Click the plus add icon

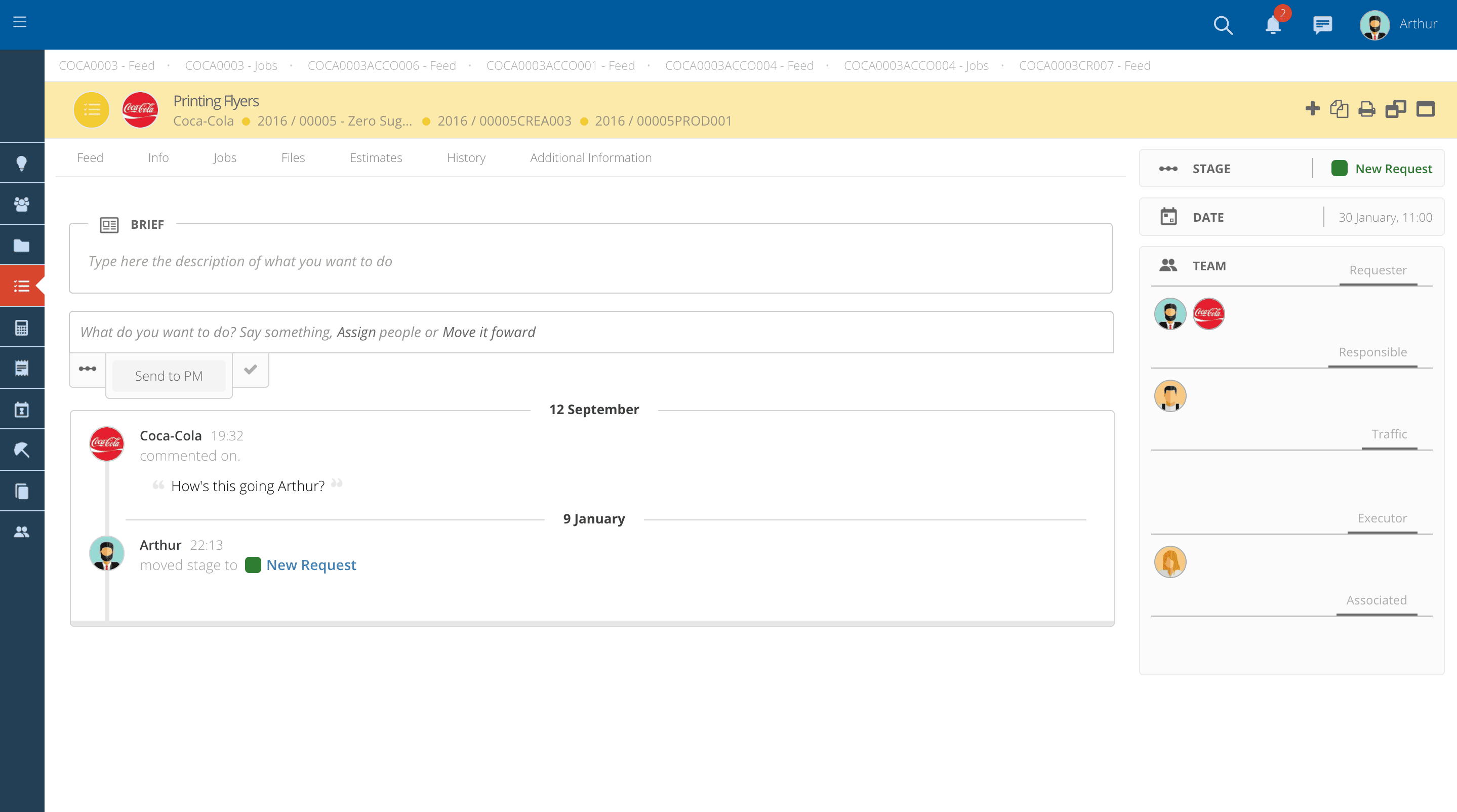pos(1312,108)
